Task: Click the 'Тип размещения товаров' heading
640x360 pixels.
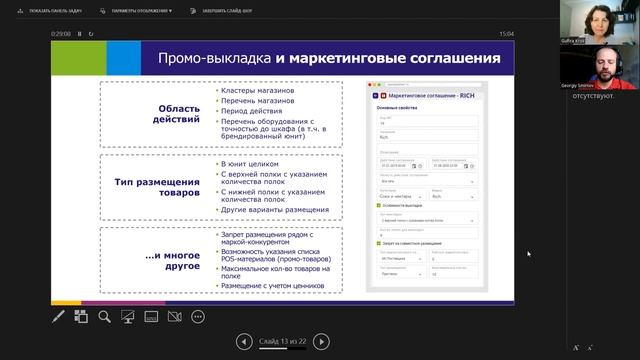Action: point(157,187)
